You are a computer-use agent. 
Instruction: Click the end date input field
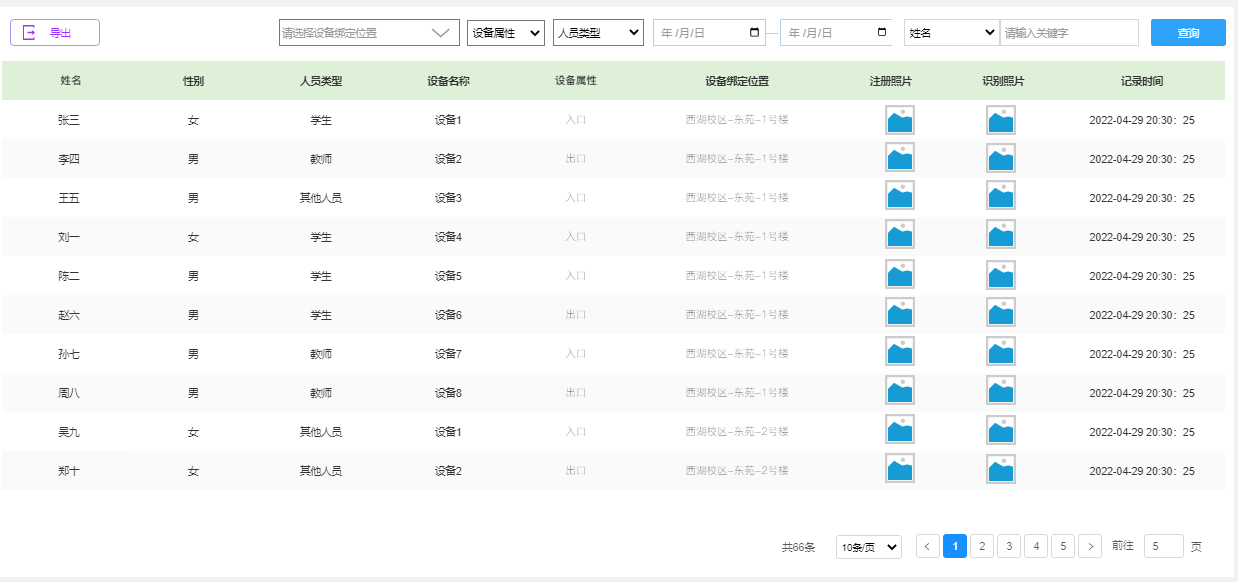(x=836, y=33)
